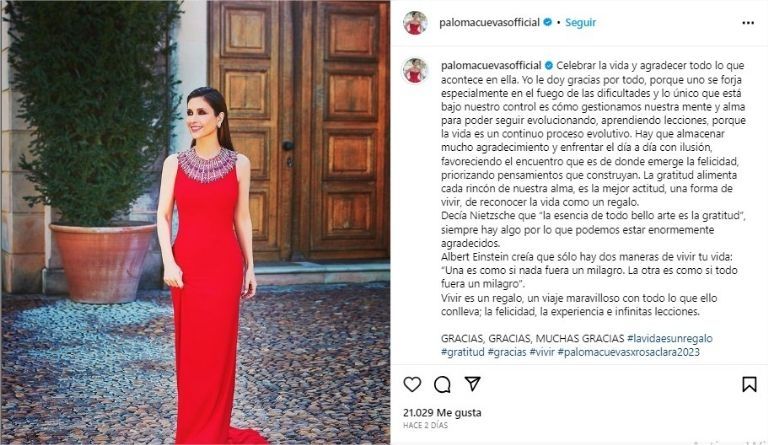Open comments with the speech bubble icon
This screenshot has height=445, width=768.
click(442, 385)
